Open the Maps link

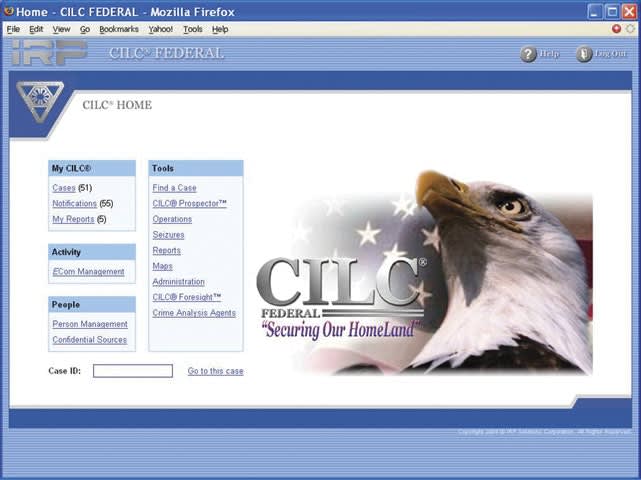[162, 266]
